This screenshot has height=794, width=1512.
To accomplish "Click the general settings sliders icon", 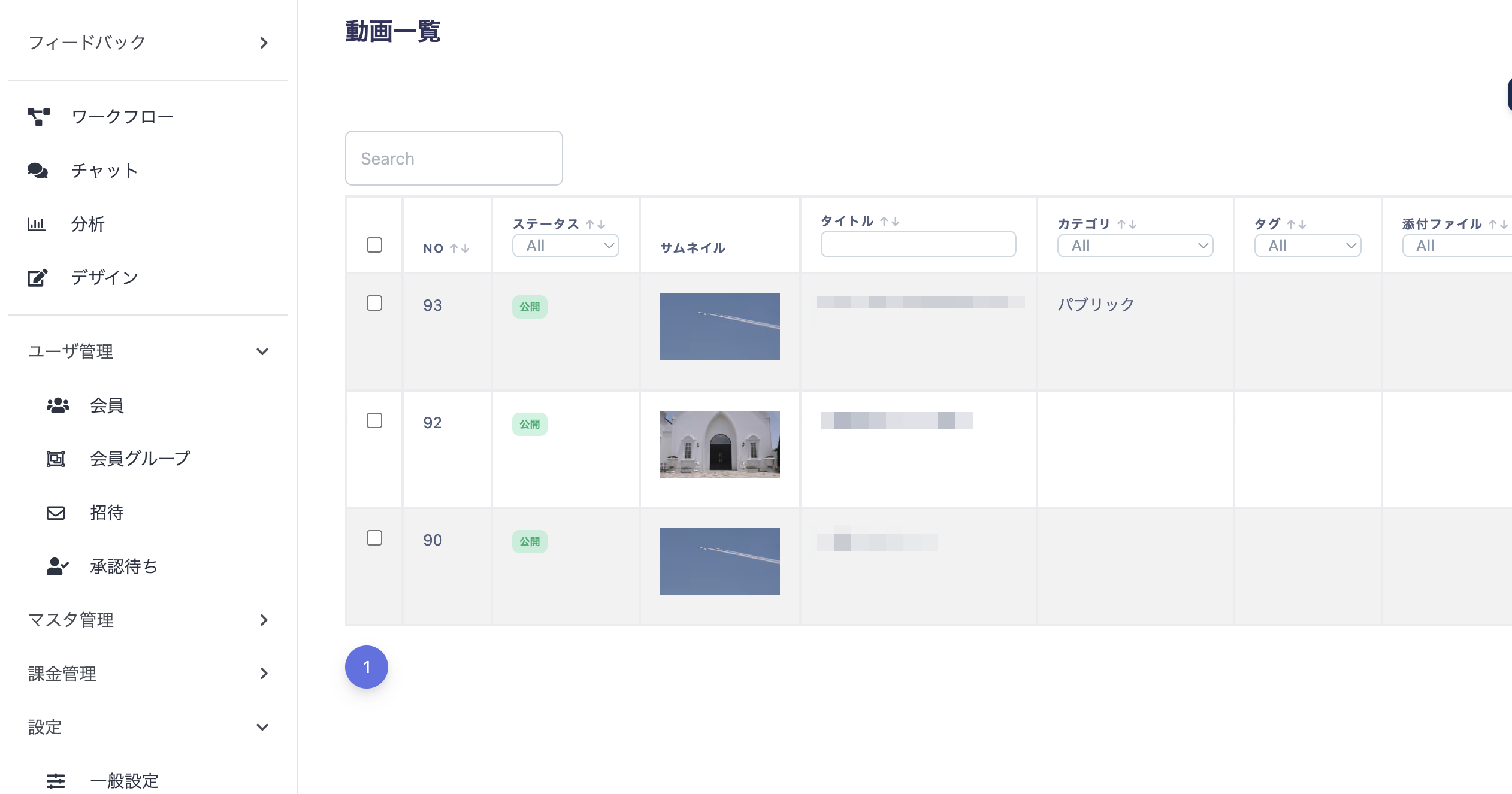I will pyautogui.click(x=56, y=781).
